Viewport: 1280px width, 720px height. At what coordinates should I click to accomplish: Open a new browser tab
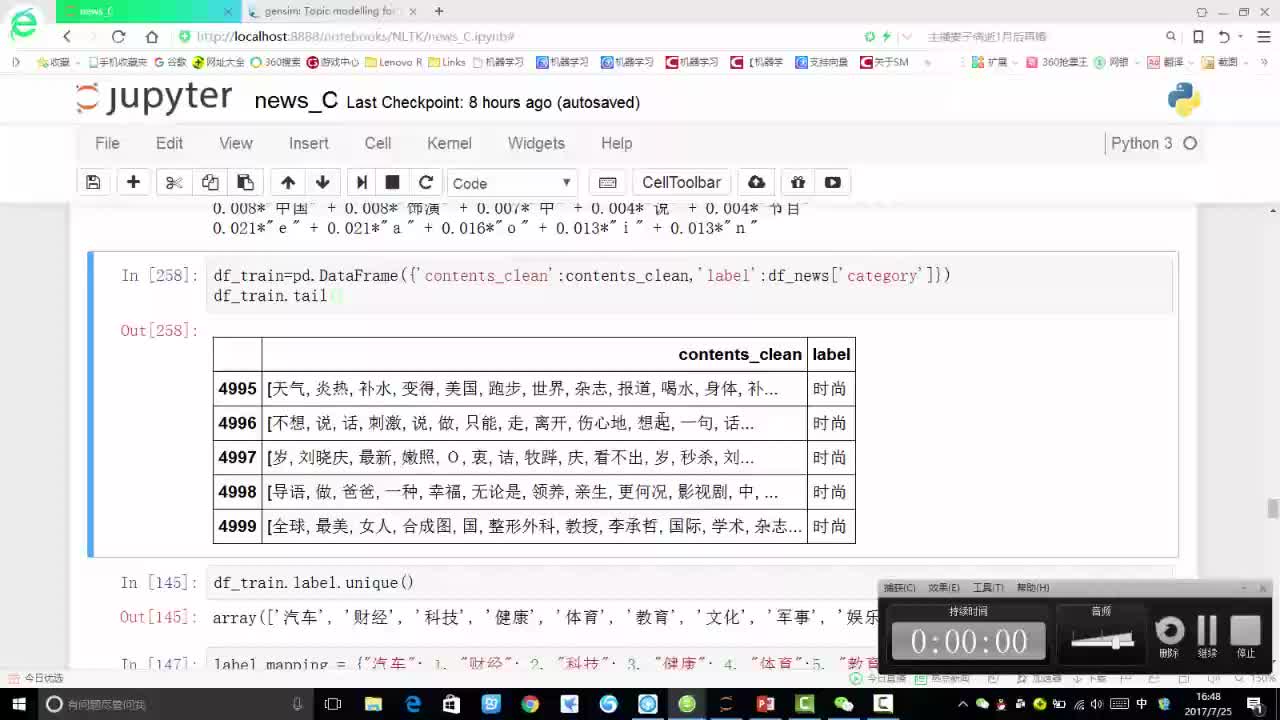(439, 11)
